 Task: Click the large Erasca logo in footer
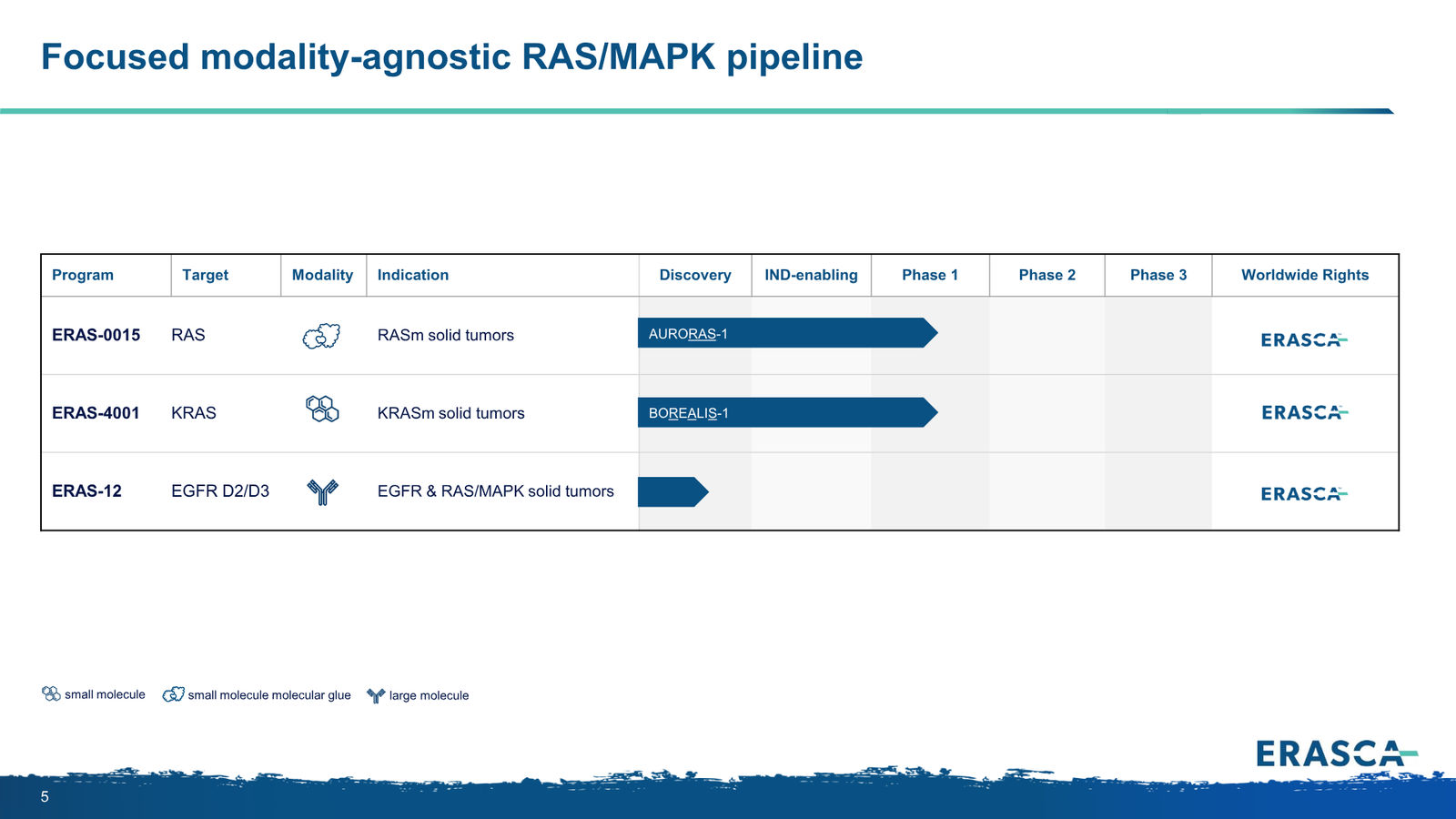[1337, 753]
